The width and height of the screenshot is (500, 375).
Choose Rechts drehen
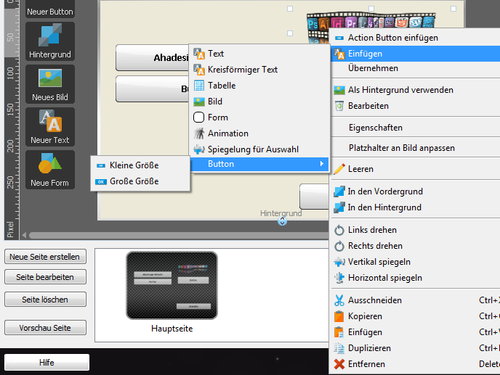click(x=415, y=246)
